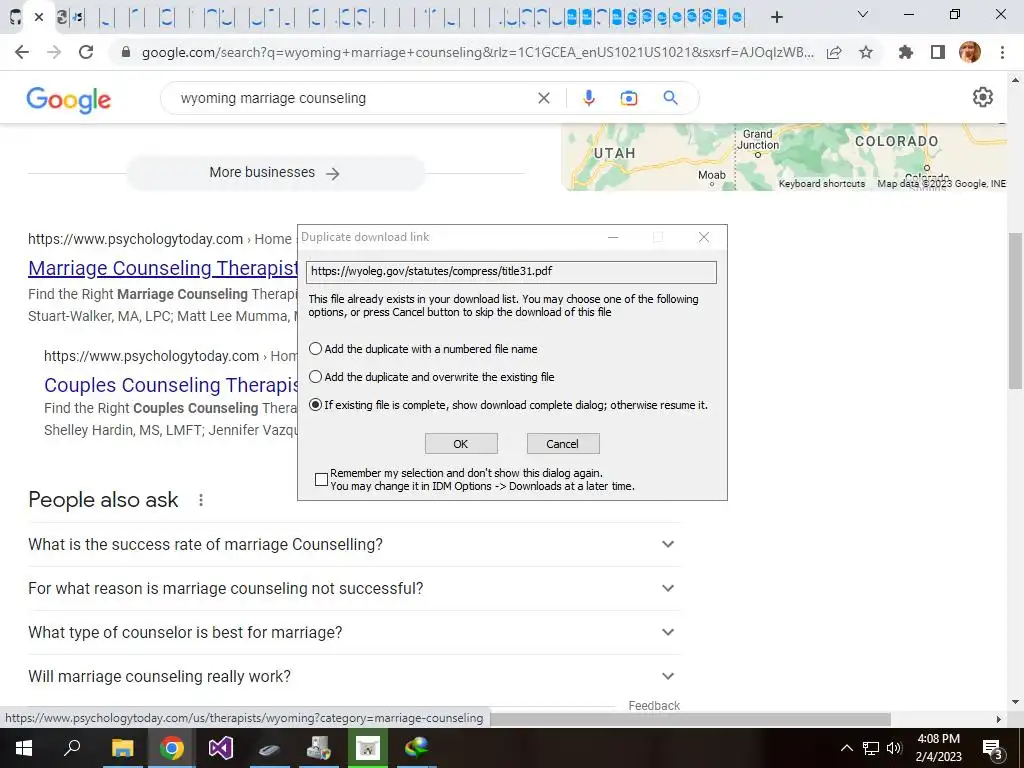Click Feedback link below questions
The image size is (1024, 768).
click(654, 705)
